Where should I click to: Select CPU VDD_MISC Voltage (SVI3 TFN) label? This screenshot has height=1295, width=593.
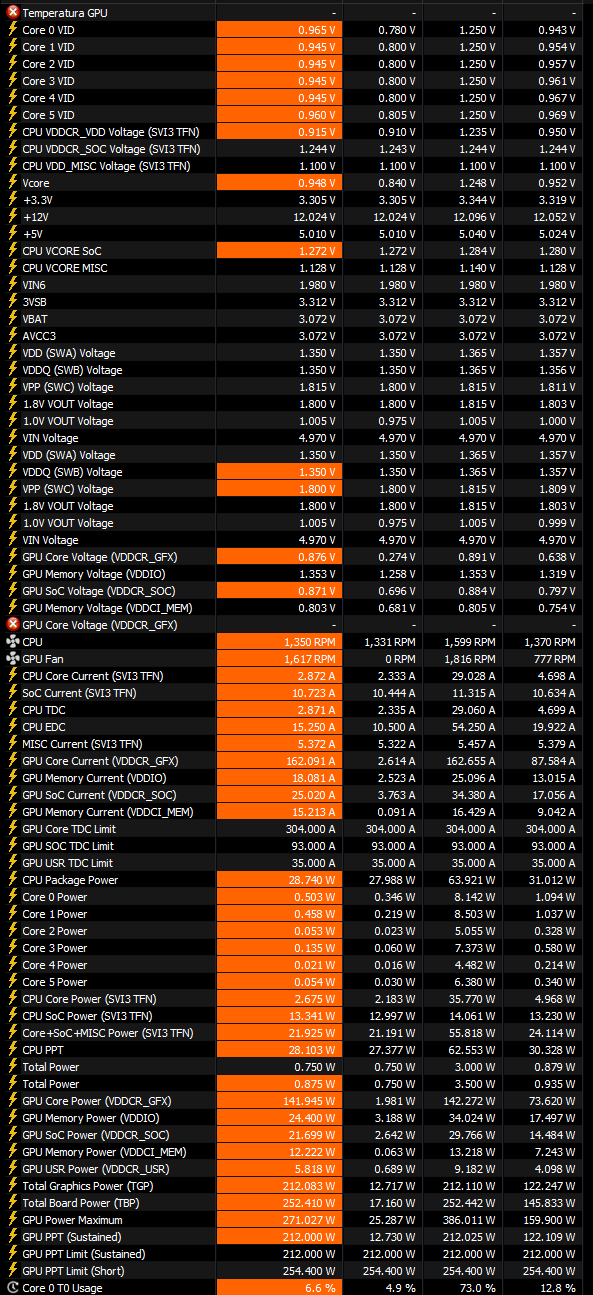coord(106,166)
